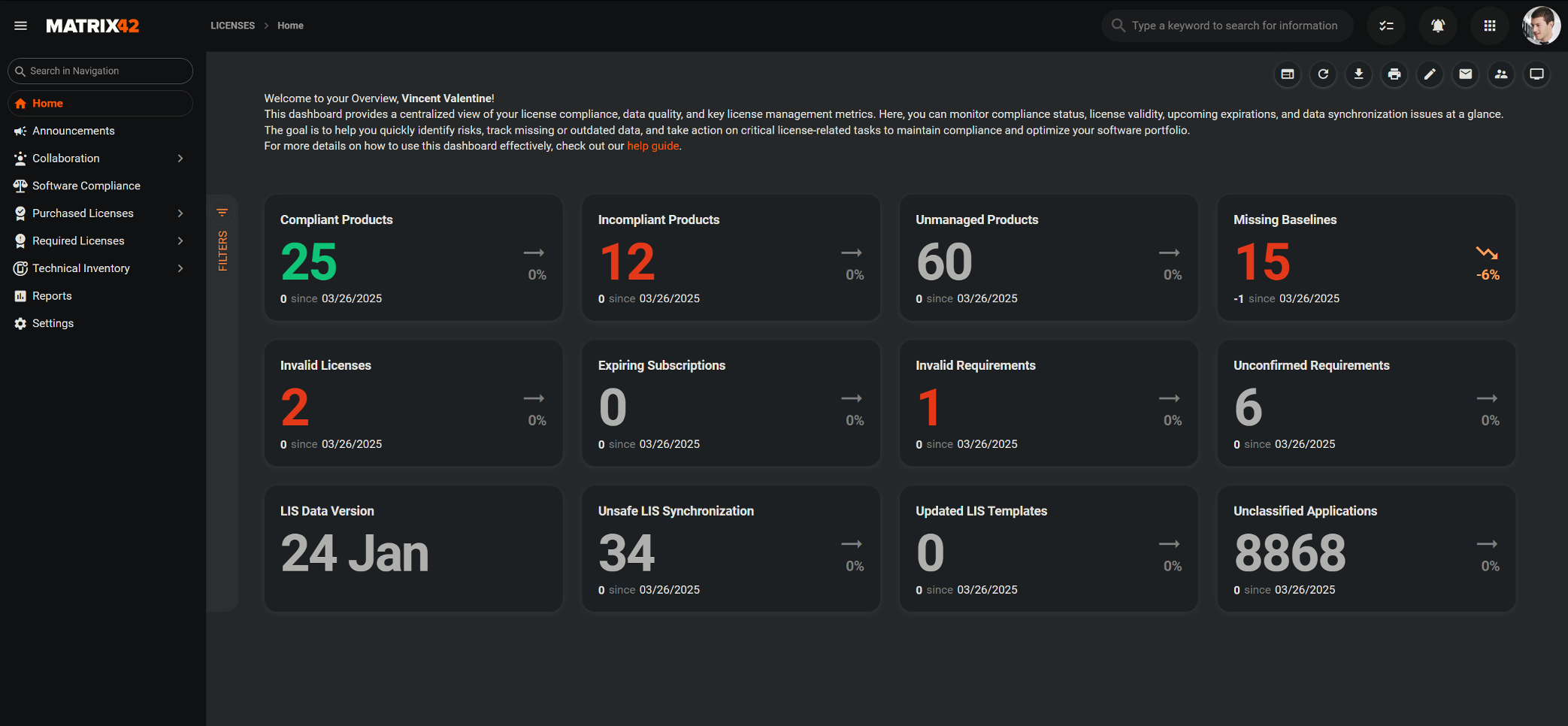Open the help guide link
Viewport: 1568px width, 726px height.
(x=652, y=146)
